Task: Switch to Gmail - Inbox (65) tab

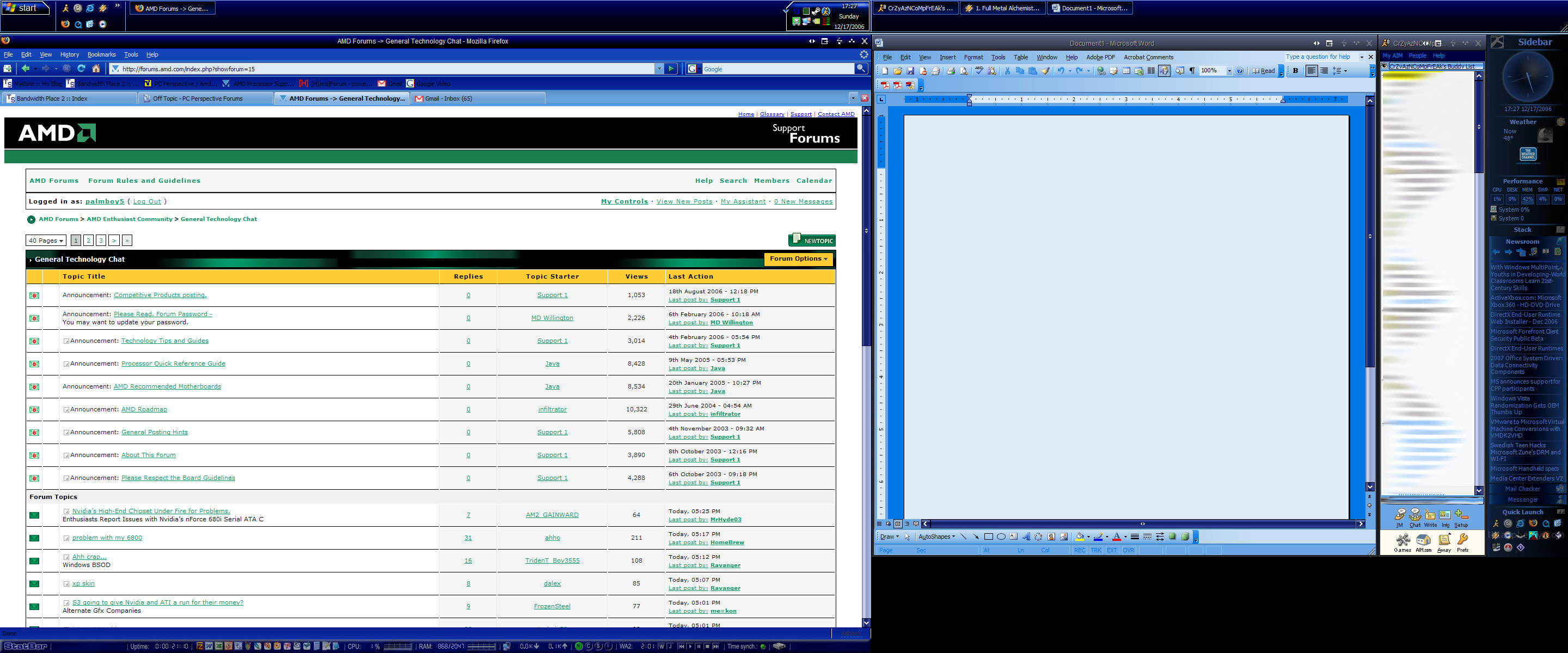Action: [x=477, y=98]
